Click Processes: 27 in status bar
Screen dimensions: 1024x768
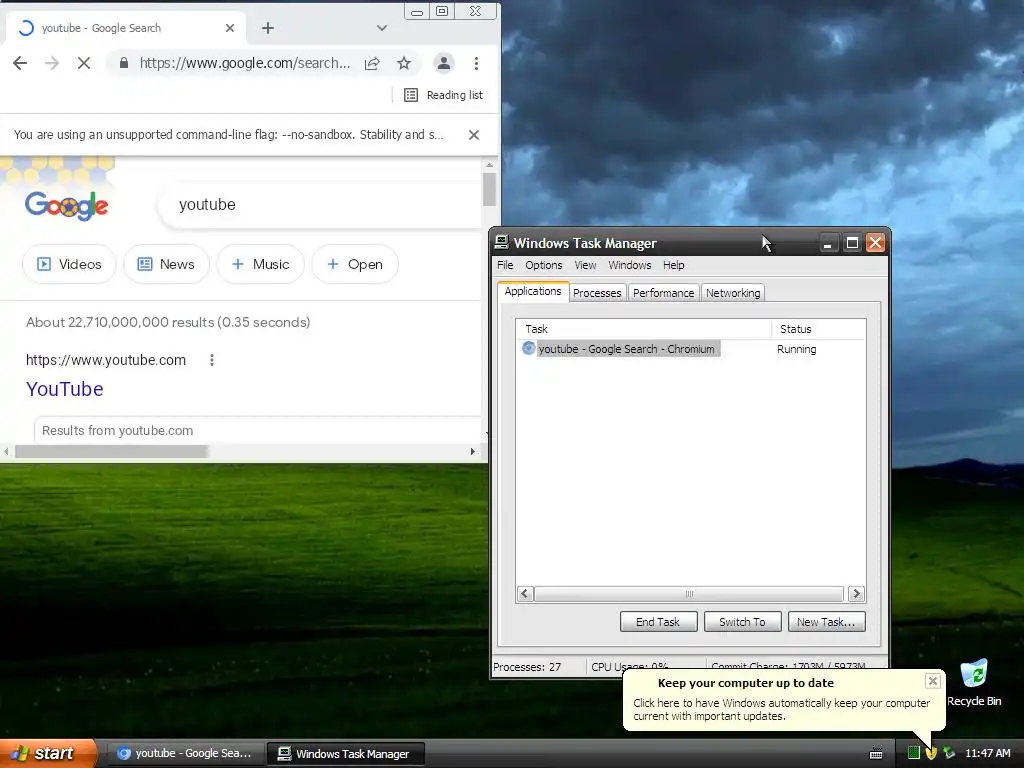(x=527, y=667)
